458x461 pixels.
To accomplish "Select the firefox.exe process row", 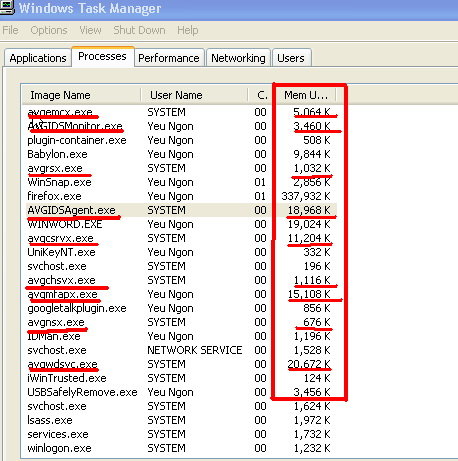I will (x=180, y=196).
